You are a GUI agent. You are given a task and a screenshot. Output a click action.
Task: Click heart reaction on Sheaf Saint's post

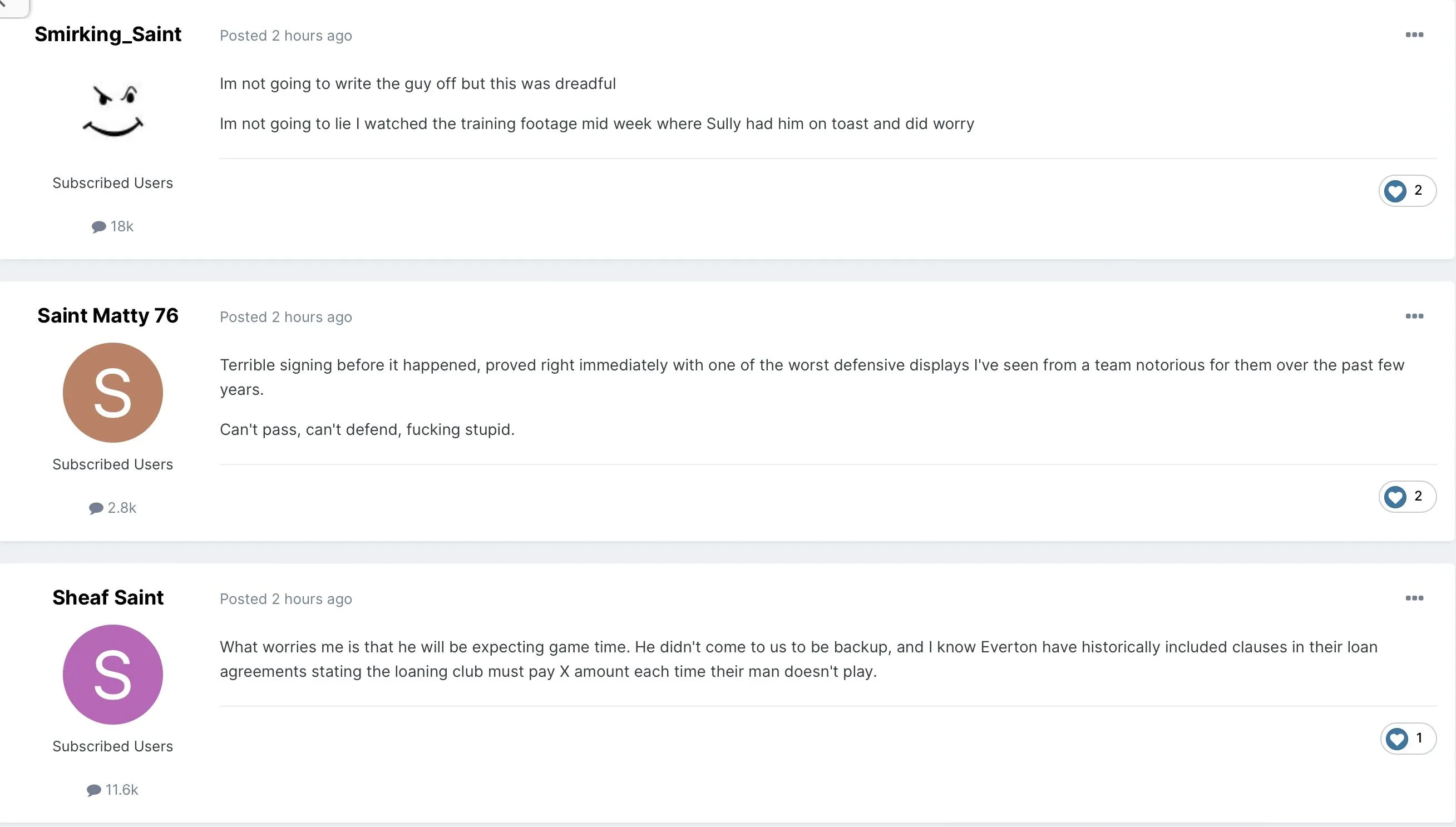point(1396,739)
